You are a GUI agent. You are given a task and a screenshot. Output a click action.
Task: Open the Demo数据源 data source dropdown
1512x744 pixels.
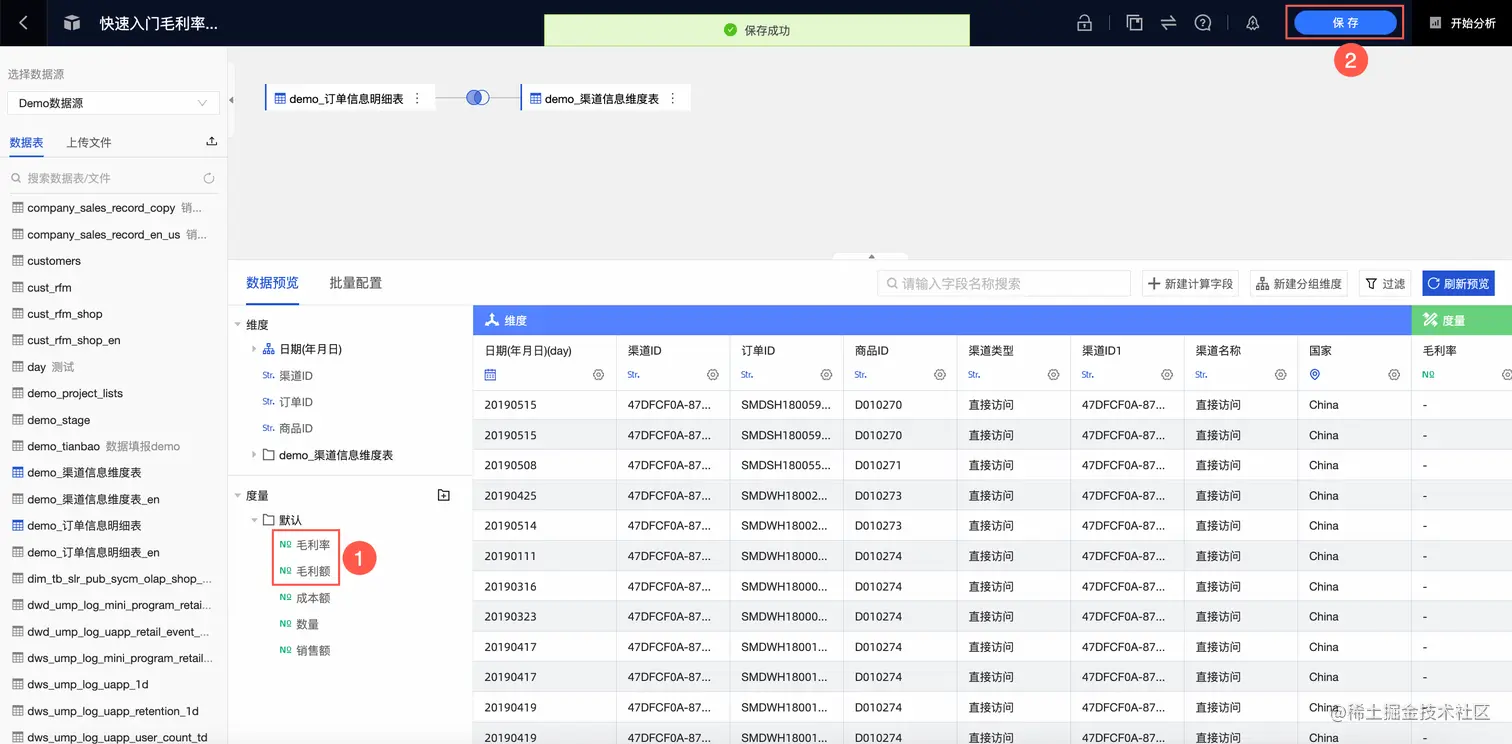click(113, 103)
